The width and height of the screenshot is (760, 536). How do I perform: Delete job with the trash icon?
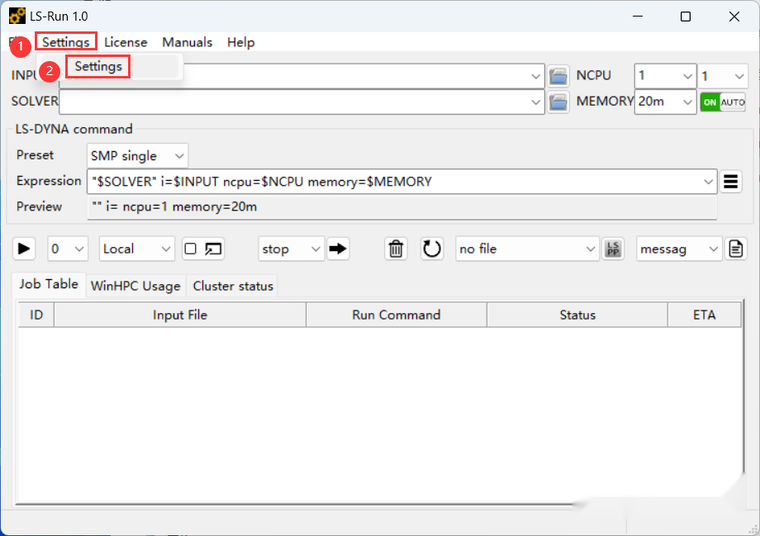pyautogui.click(x=396, y=249)
